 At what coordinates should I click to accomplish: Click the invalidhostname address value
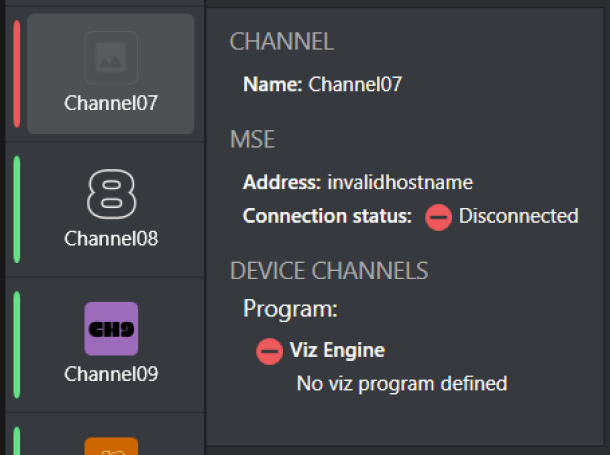pyautogui.click(x=413, y=183)
